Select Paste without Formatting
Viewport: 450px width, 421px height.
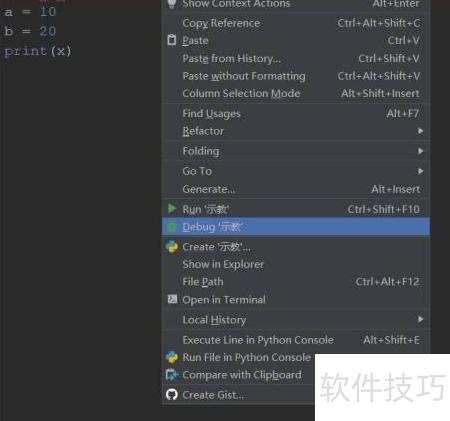(x=296, y=76)
